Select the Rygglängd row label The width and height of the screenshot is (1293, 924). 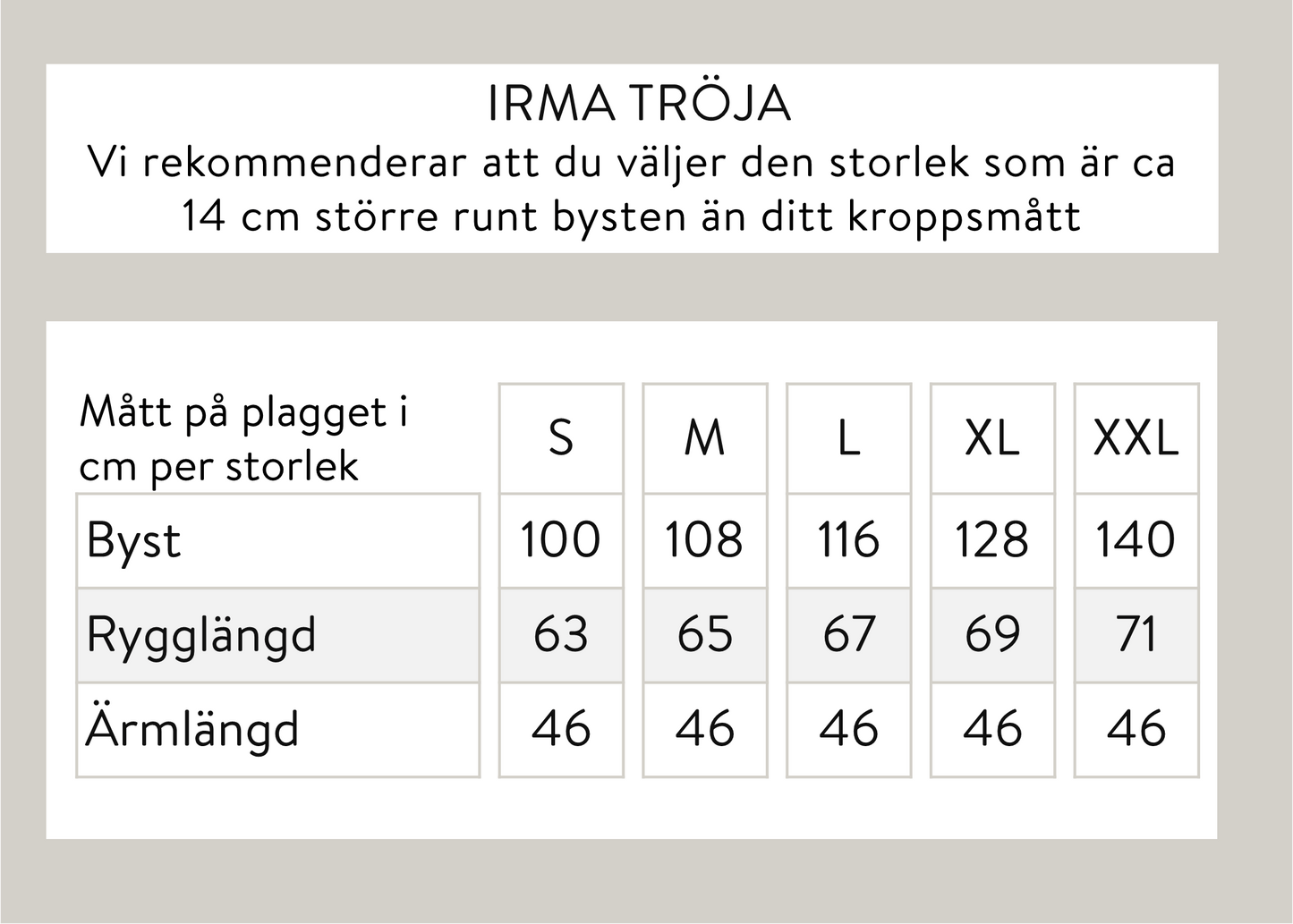[201, 635]
